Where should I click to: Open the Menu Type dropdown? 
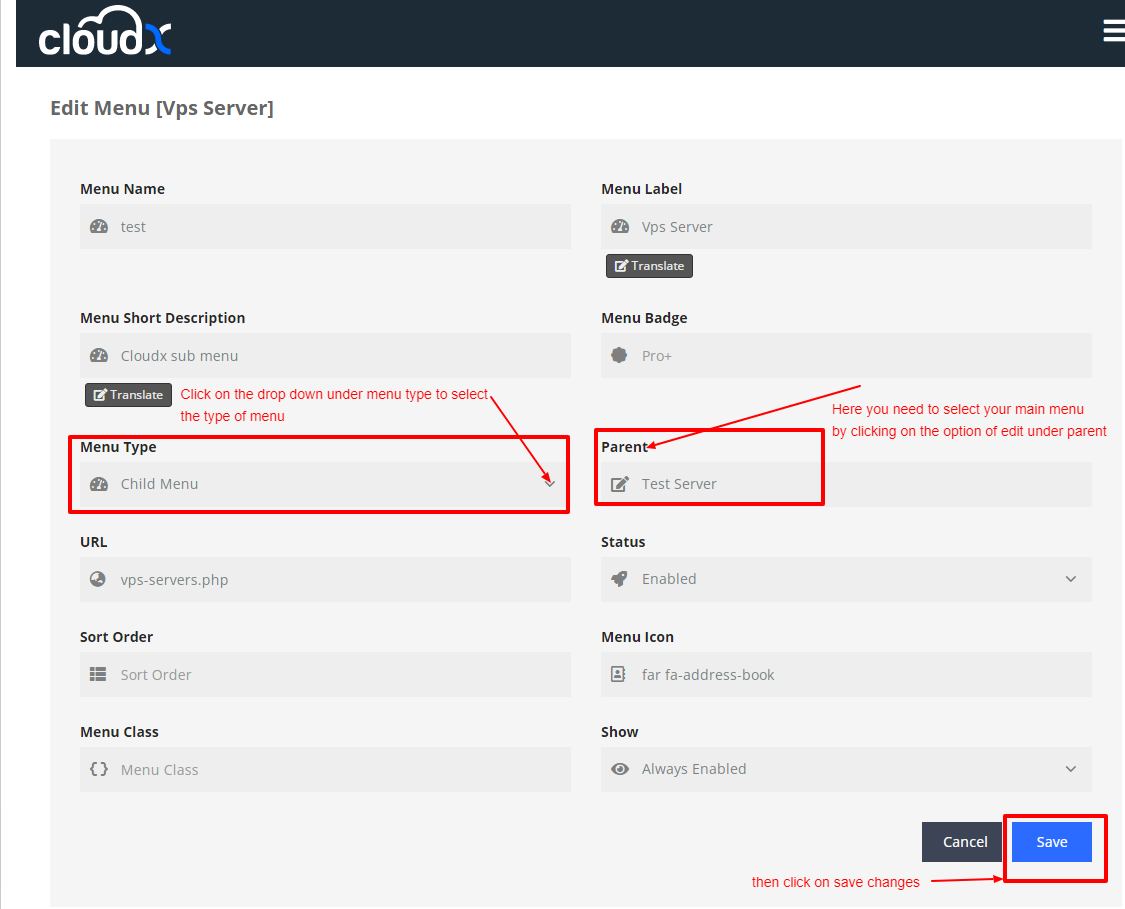(325, 484)
